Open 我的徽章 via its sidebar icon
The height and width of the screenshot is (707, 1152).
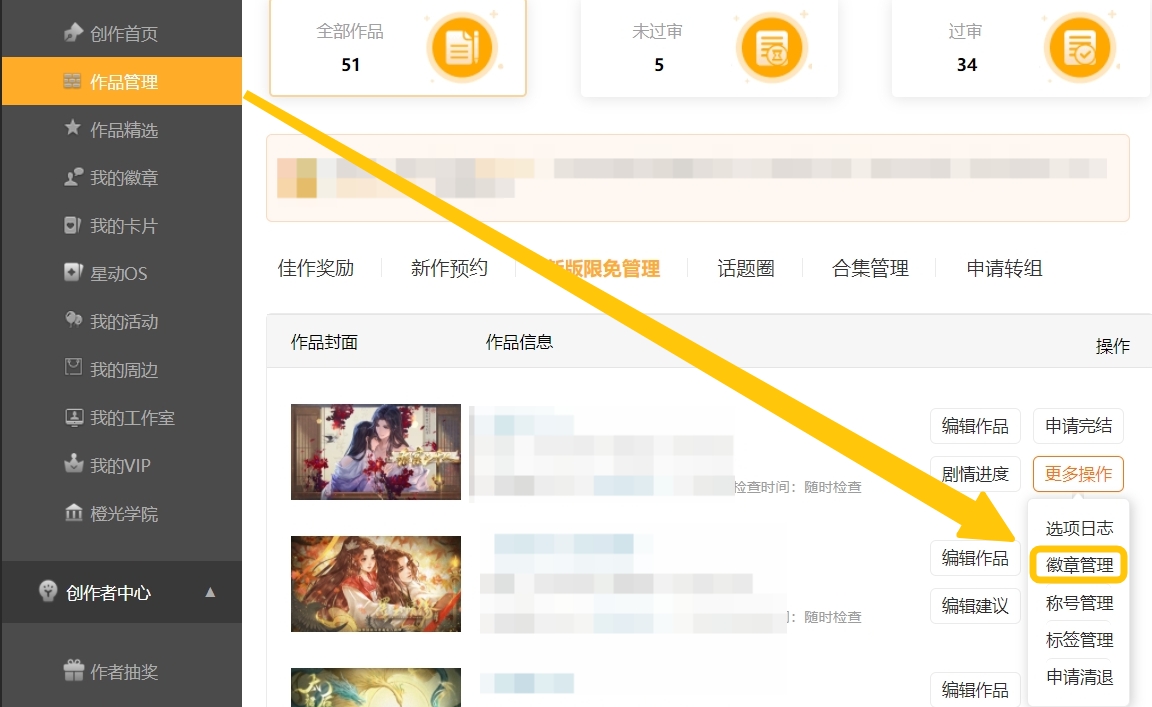pyautogui.click(x=73, y=177)
